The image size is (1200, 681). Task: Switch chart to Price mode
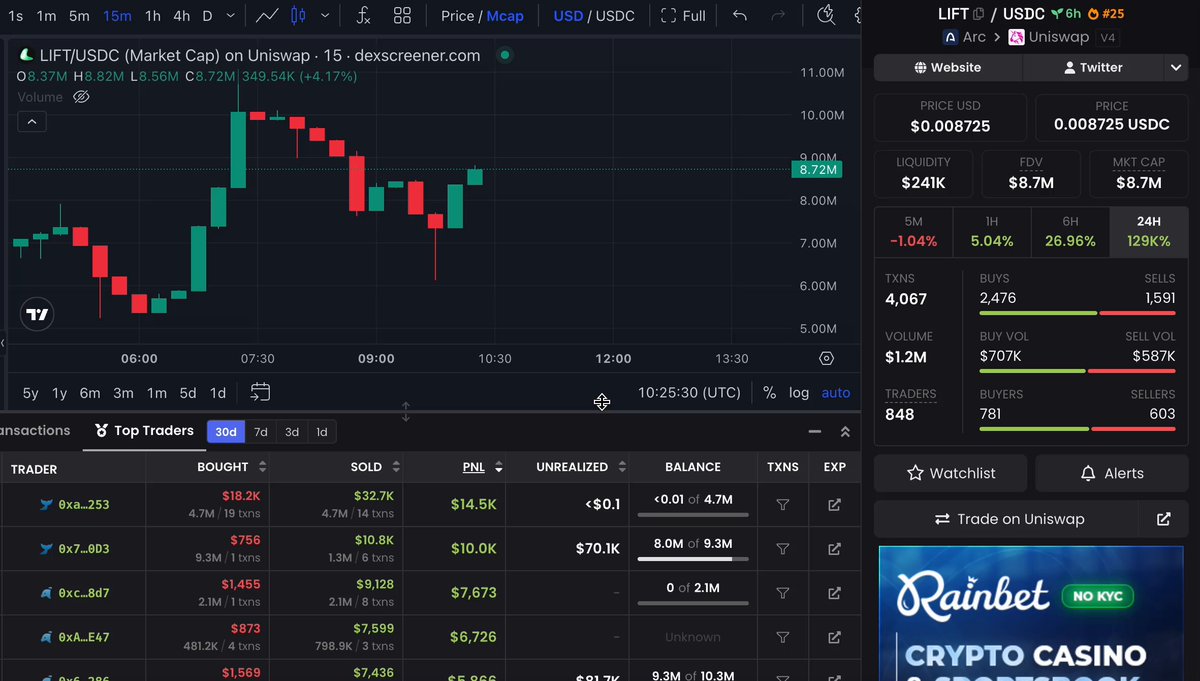click(457, 16)
